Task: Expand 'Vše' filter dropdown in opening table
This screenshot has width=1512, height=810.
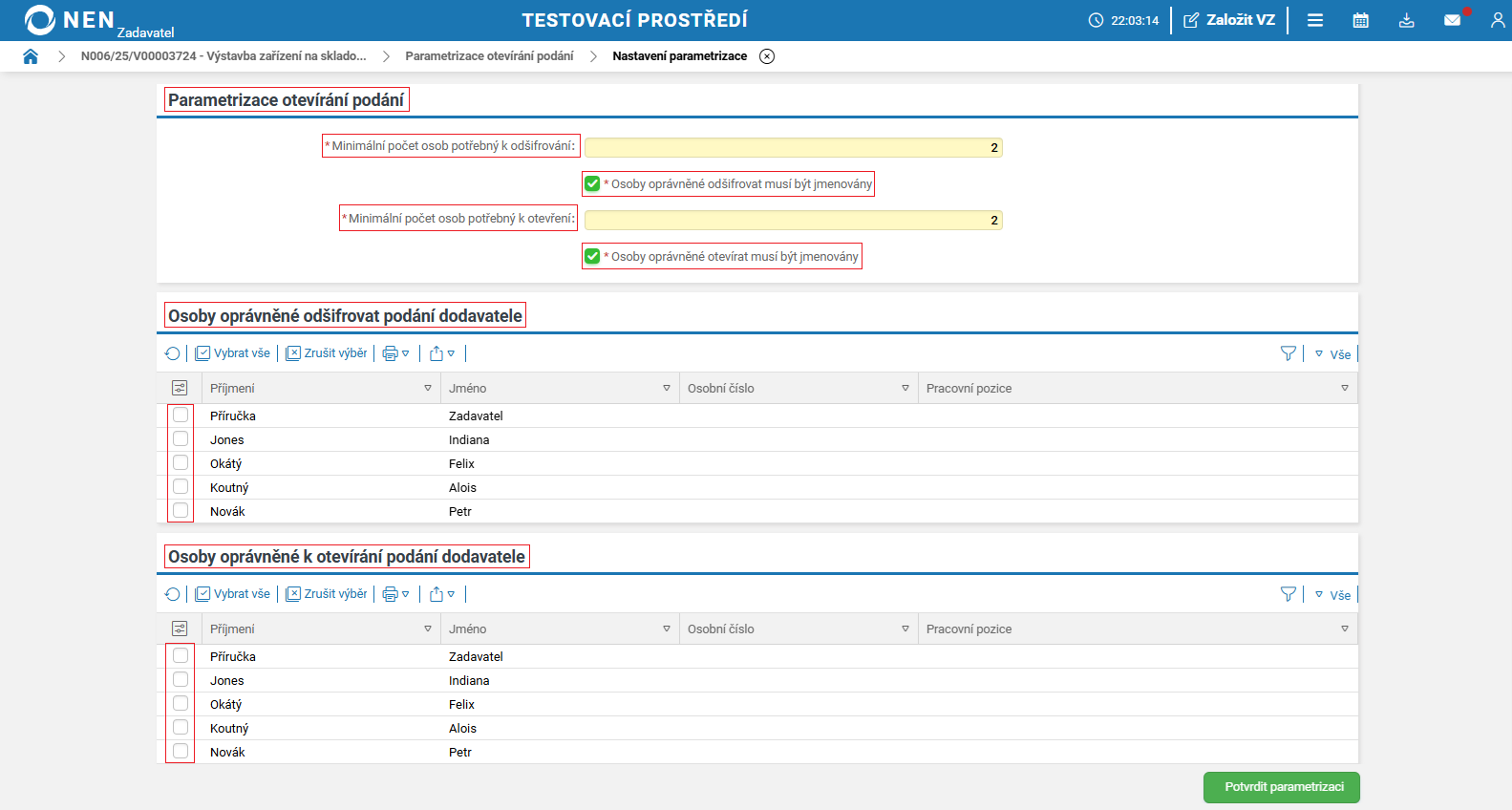Action: (x=1333, y=595)
